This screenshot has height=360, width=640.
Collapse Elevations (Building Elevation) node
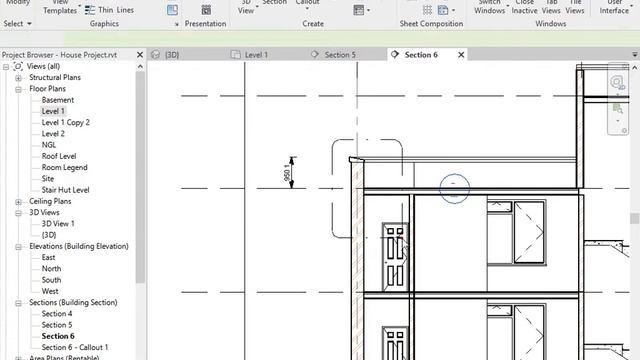click(18, 247)
